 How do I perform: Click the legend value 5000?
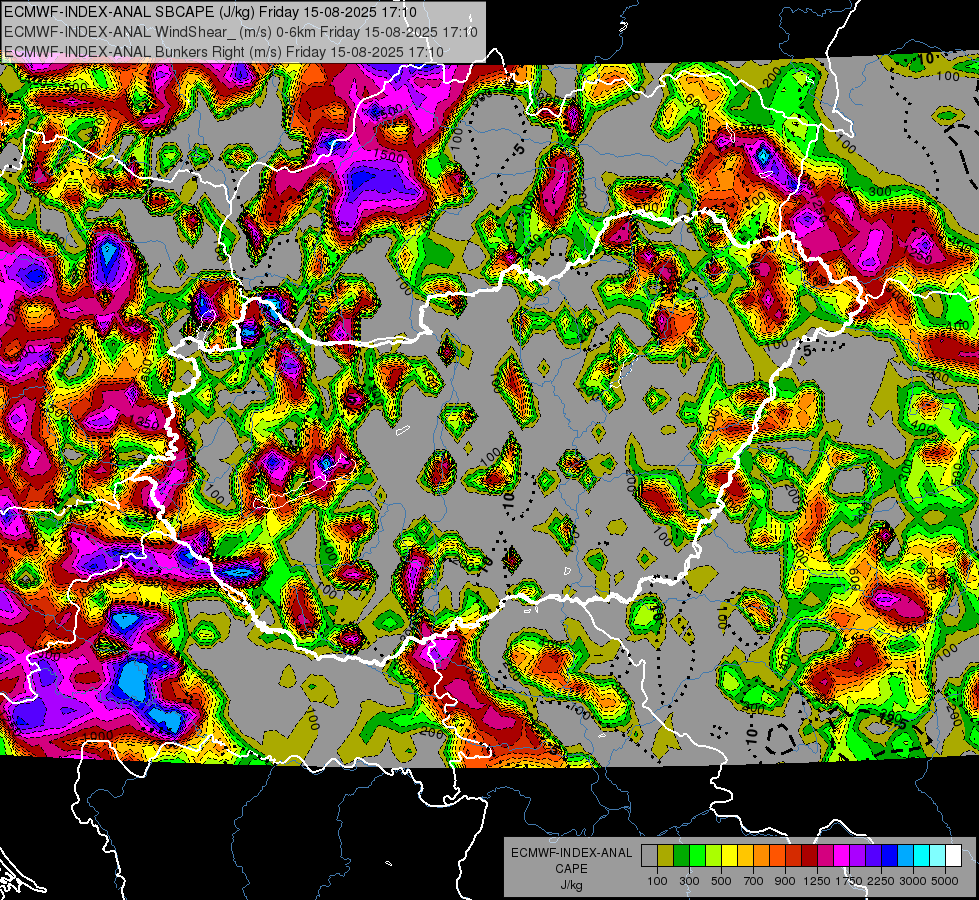945,881
